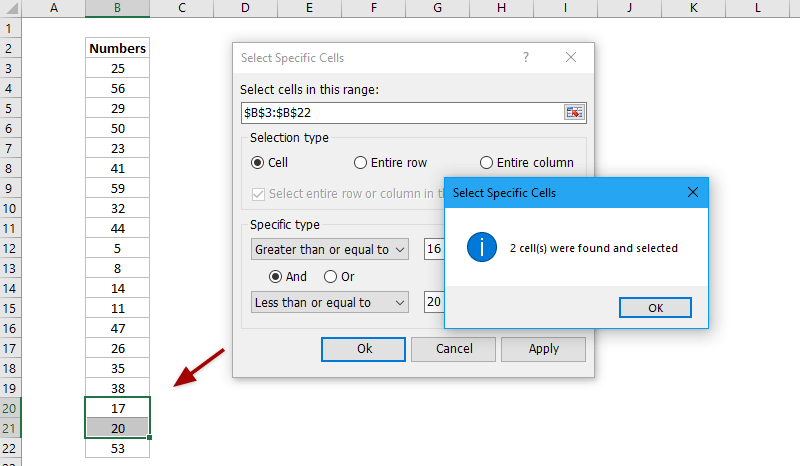This screenshot has height=466, width=800.
Task: Click the blue information icon in the message box
Action: [482, 247]
